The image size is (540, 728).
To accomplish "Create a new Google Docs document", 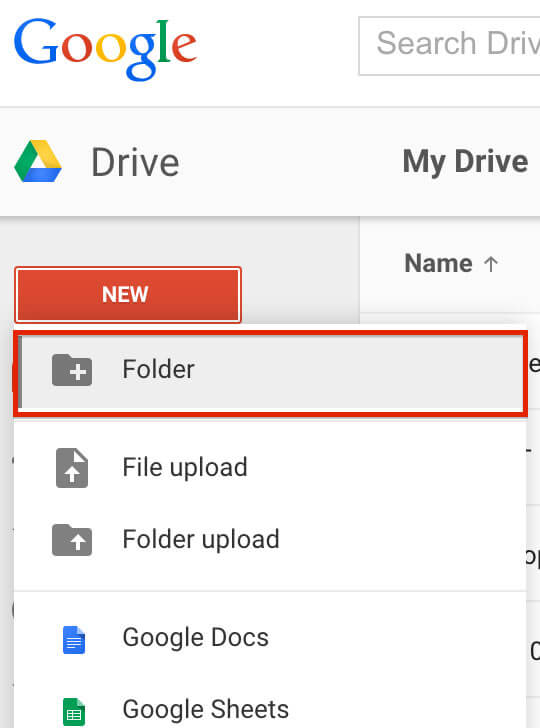I will point(270,637).
